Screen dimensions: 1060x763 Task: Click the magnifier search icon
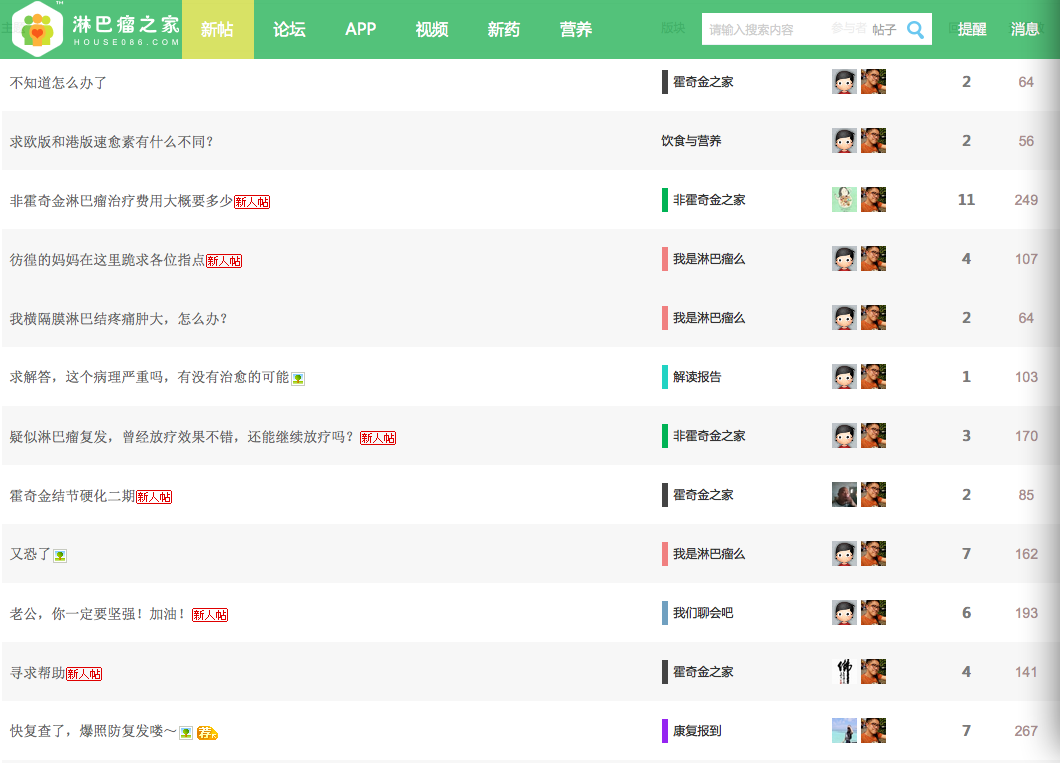click(x=915, y=30)
